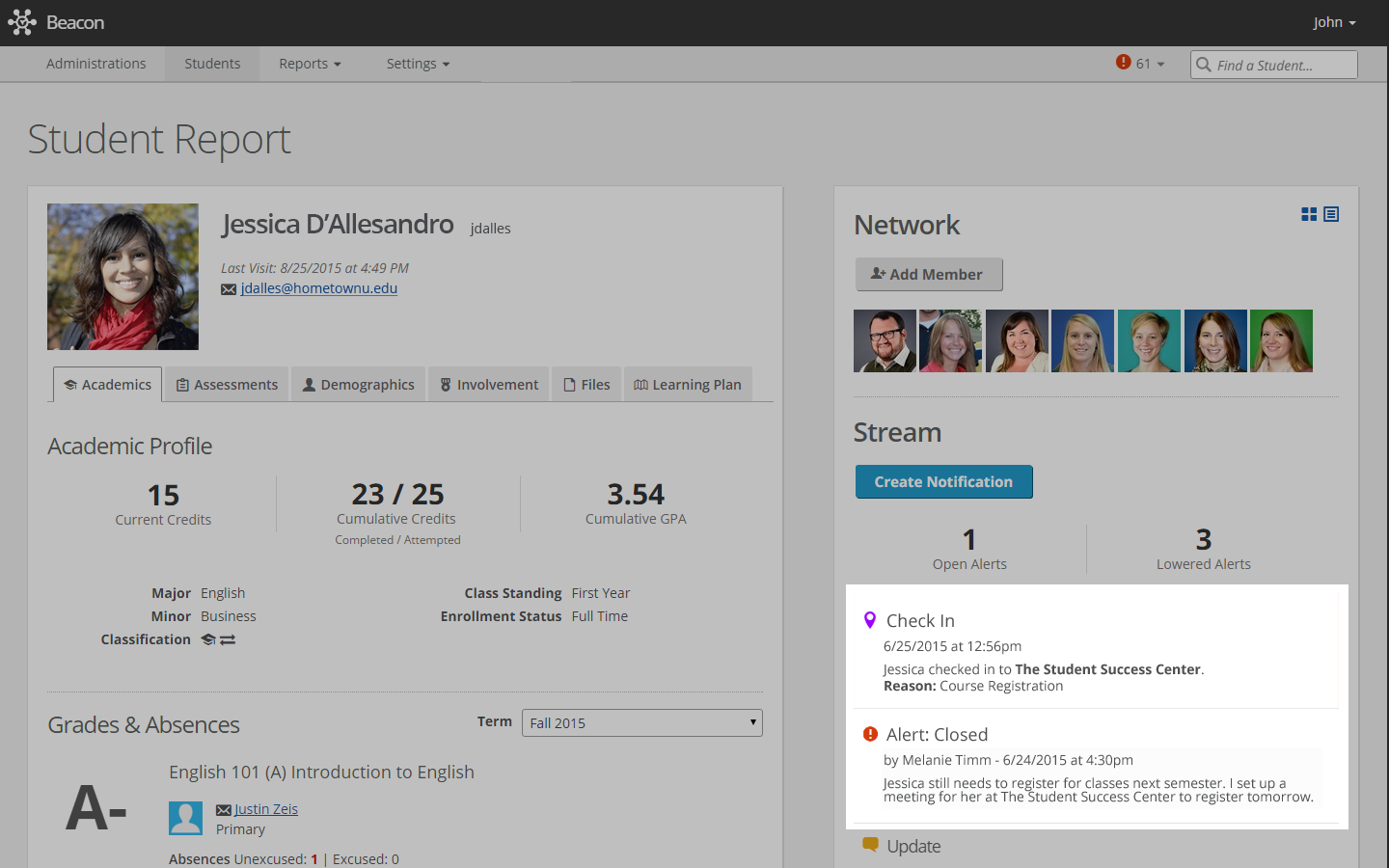Open the Term dropdown showing Fall 2015

click(x=641, y=722)
